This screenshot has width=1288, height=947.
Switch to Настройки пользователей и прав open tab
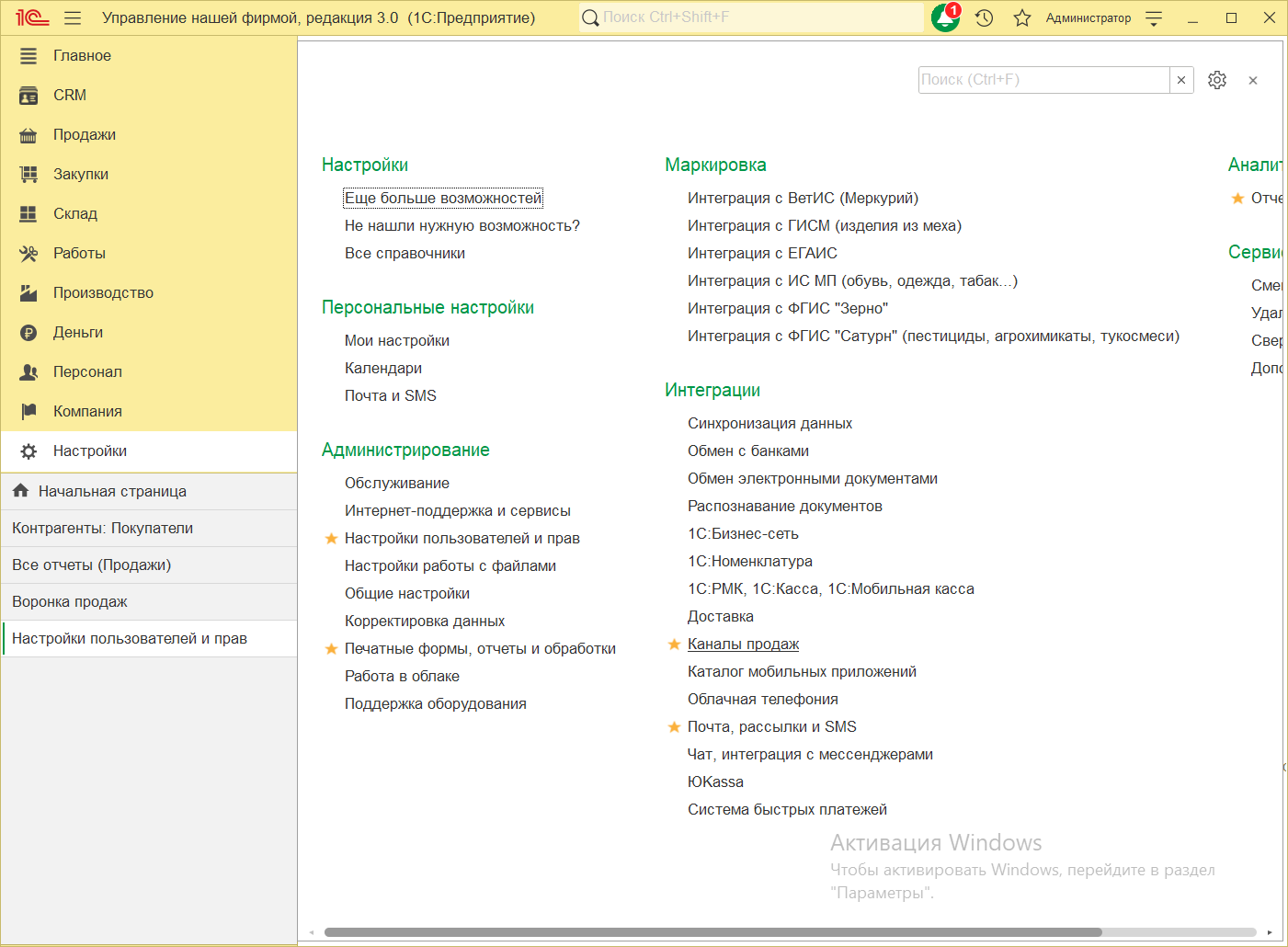[149, 639]
